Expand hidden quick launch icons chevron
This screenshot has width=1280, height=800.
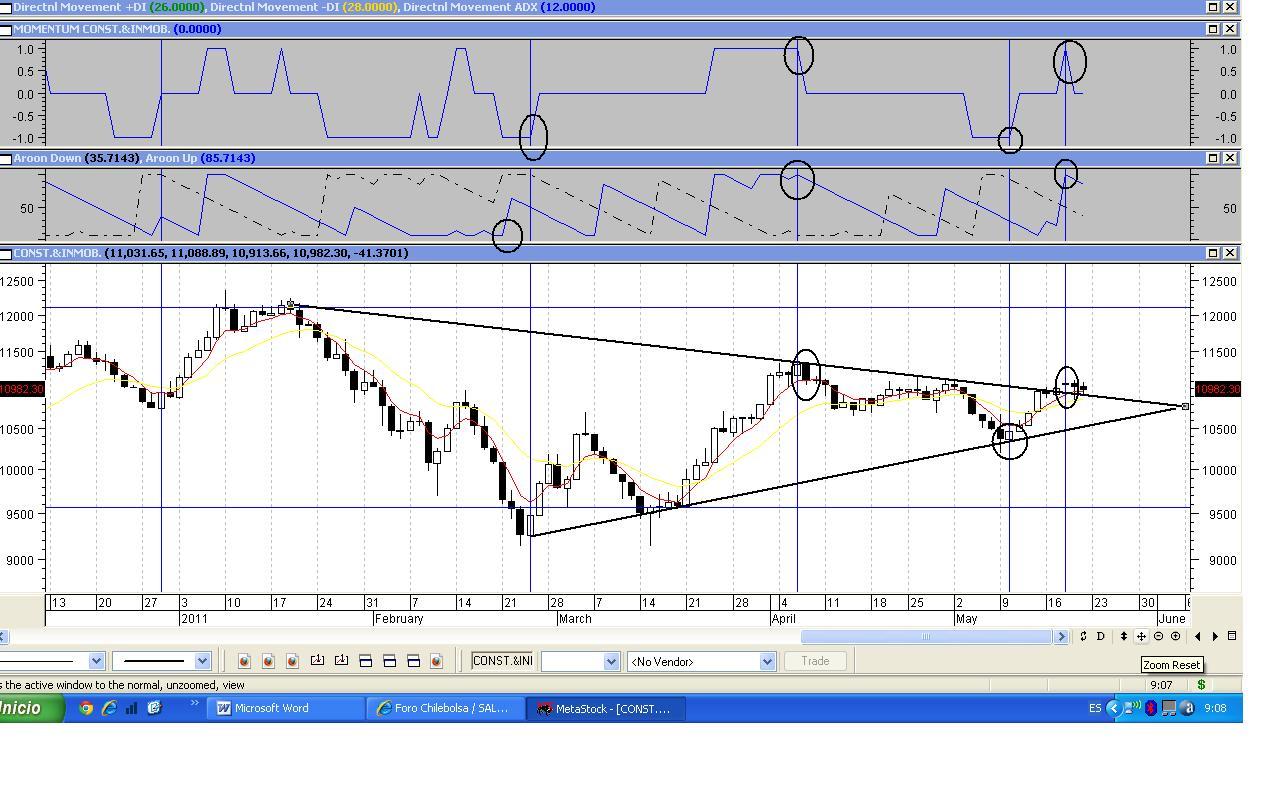(195, 705)
